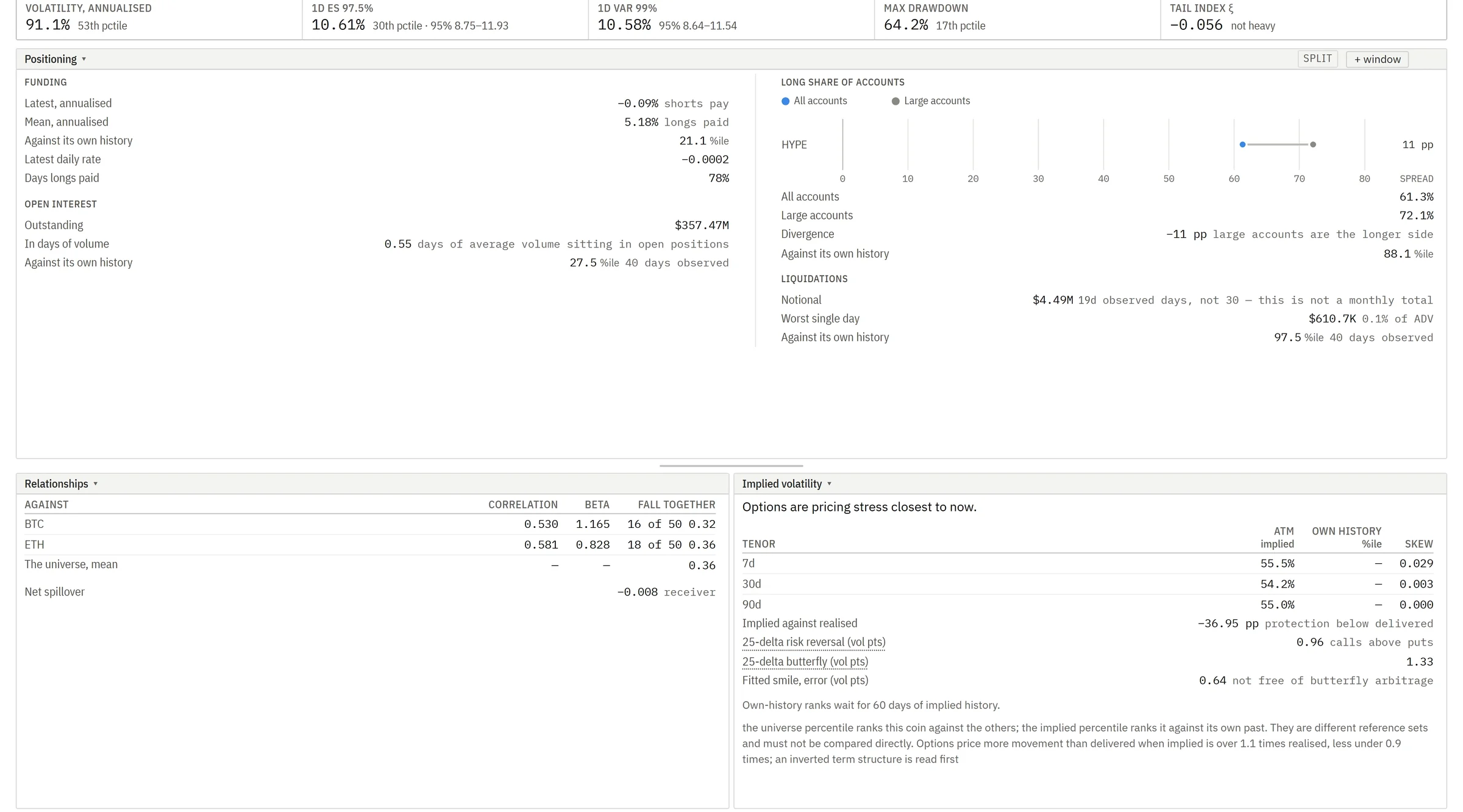Image resolution: width=1463 pixels, height=812 pixels.
Task: Click Volatility, annualised 91.1% value
Action: [x=48, y=25]
